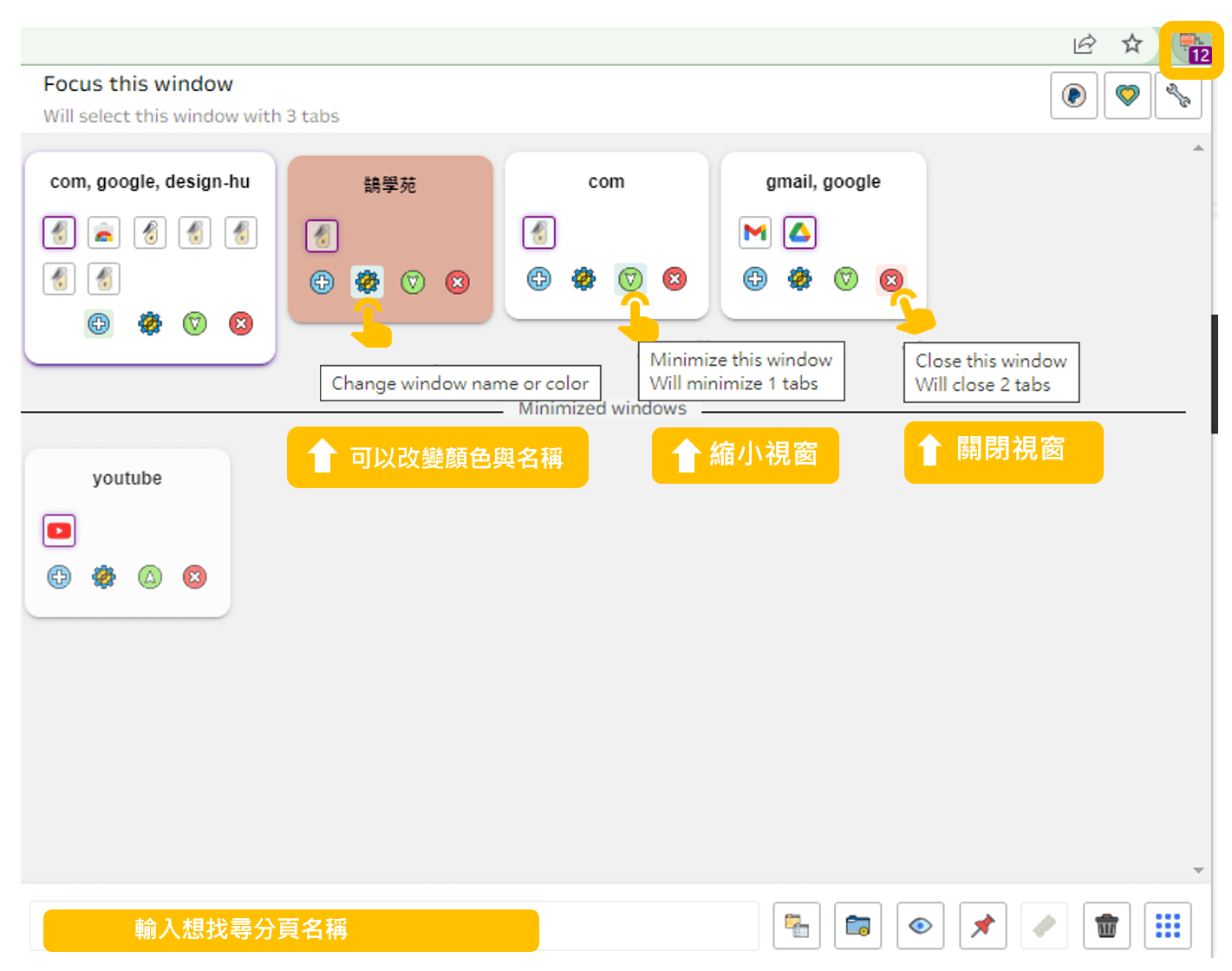The image size is (1232, 971).
Task: Minimize the com window with green arrow
Action: pyautogui.click(x=630, y=279)
